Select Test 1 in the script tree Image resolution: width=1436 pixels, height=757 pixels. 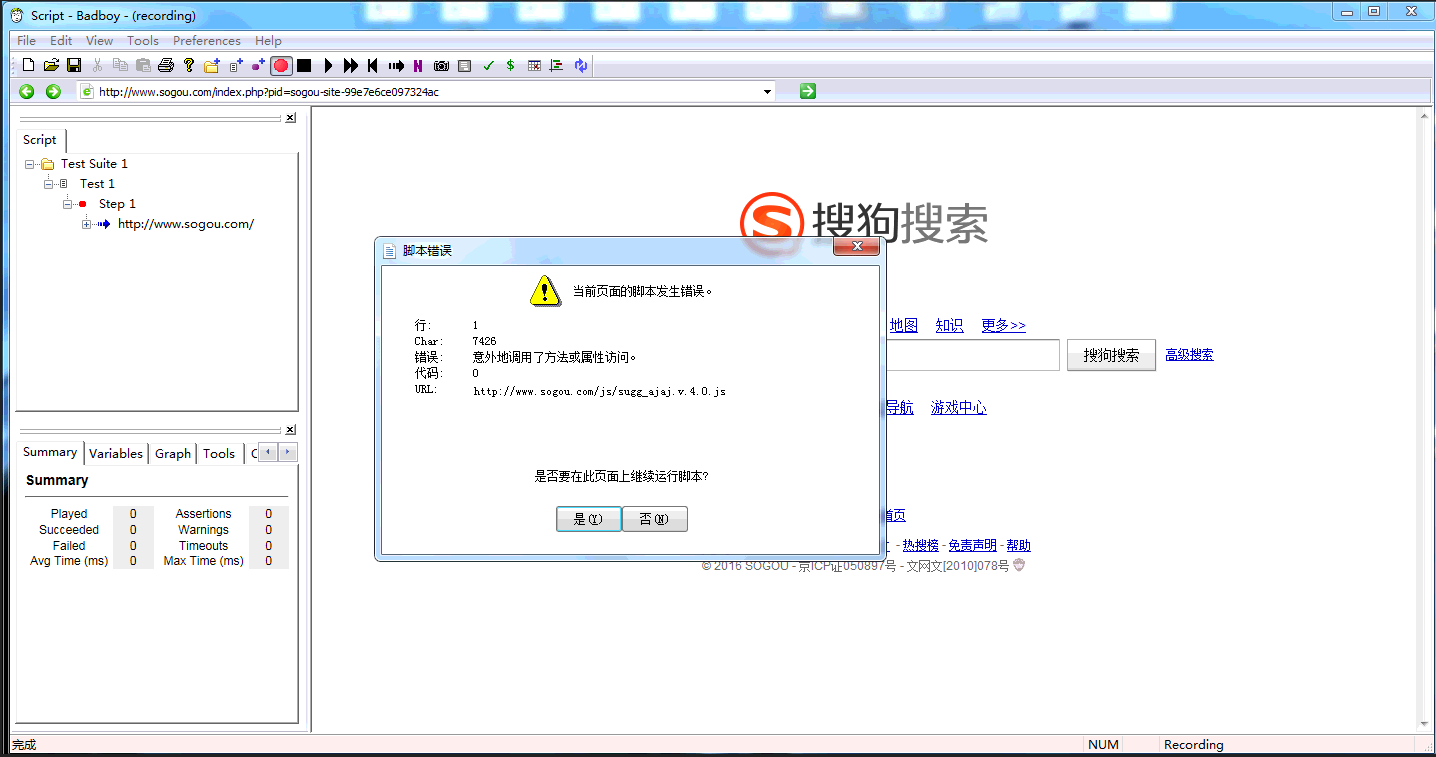97,184
